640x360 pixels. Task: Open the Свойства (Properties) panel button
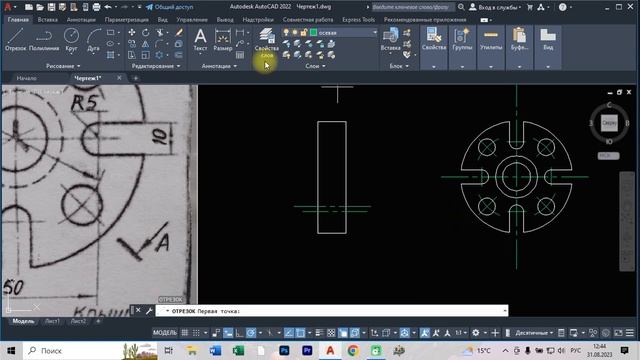[434, 40]
